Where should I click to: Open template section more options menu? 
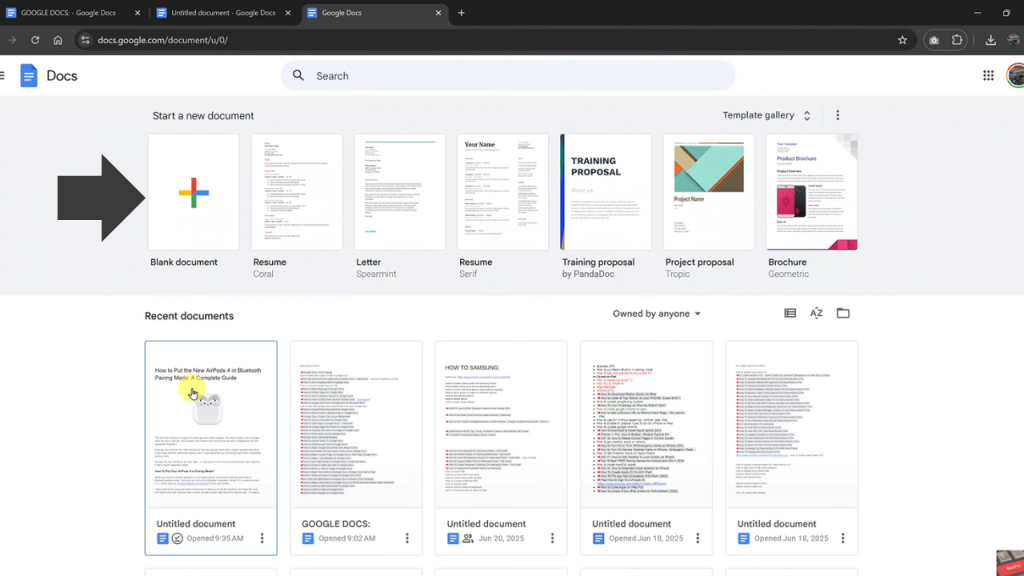click(x=838, y=115)
